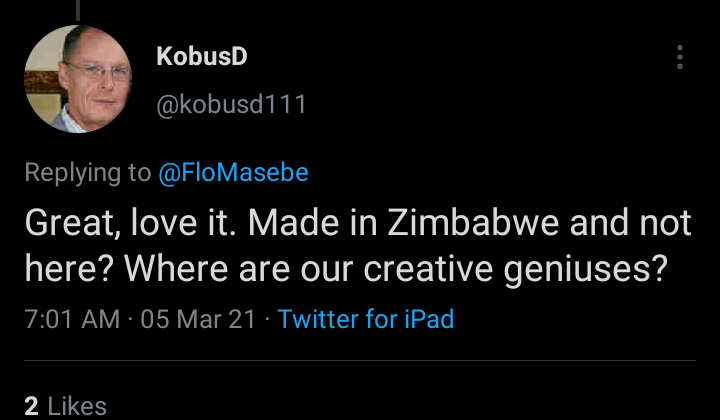This screenshot has height=420, width=720.
Task: Tap the 7:01 AM timestamp
Action: (72, 319)
